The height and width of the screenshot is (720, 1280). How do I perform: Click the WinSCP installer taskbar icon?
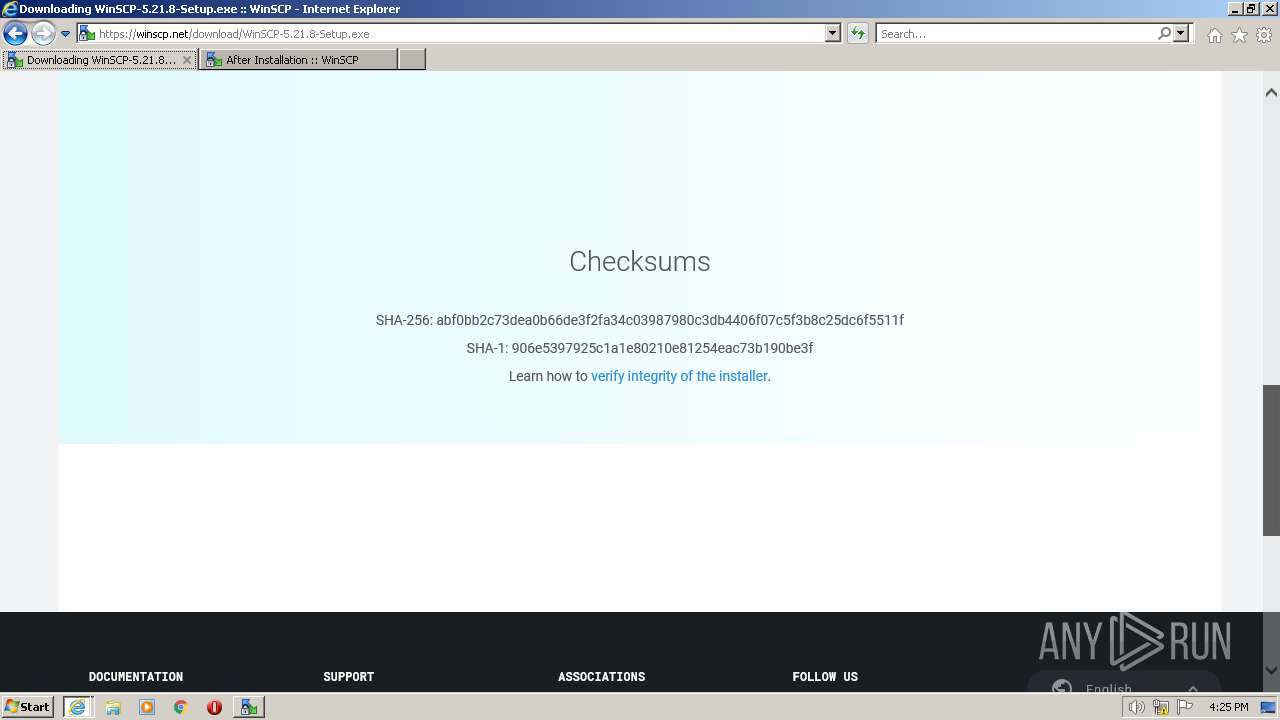[x=248, y=707]
